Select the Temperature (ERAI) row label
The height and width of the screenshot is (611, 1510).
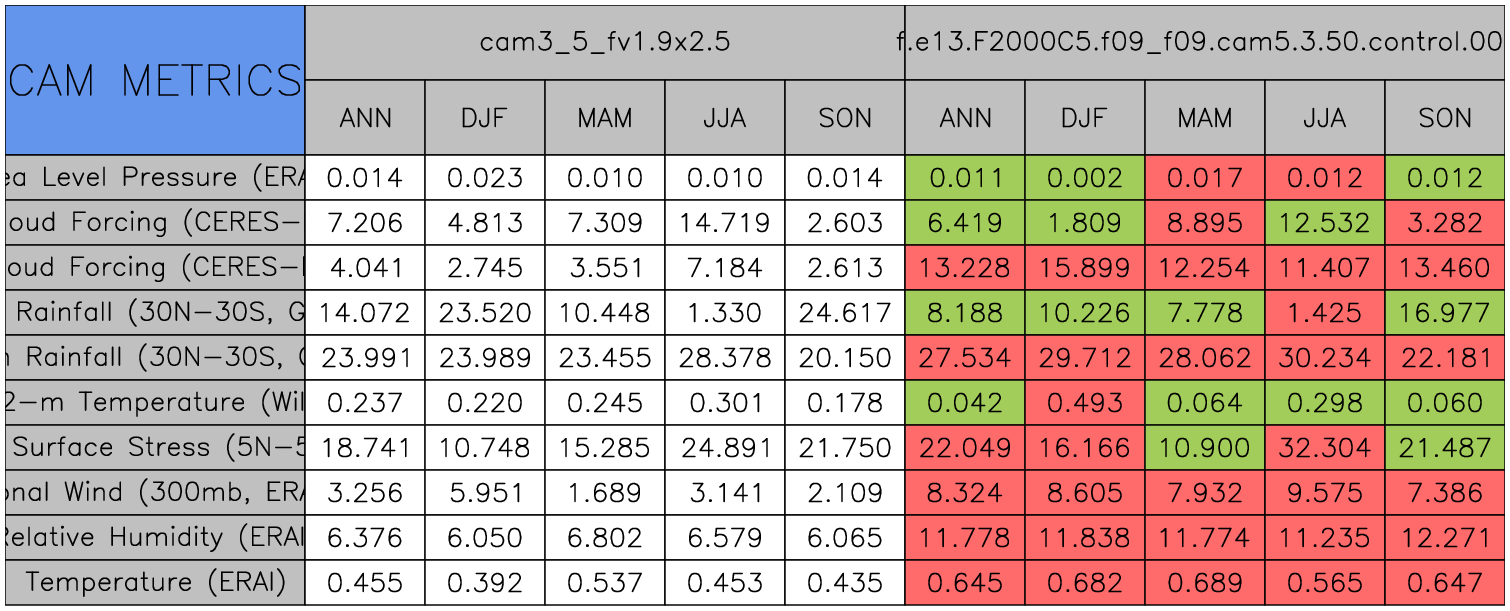155,582
